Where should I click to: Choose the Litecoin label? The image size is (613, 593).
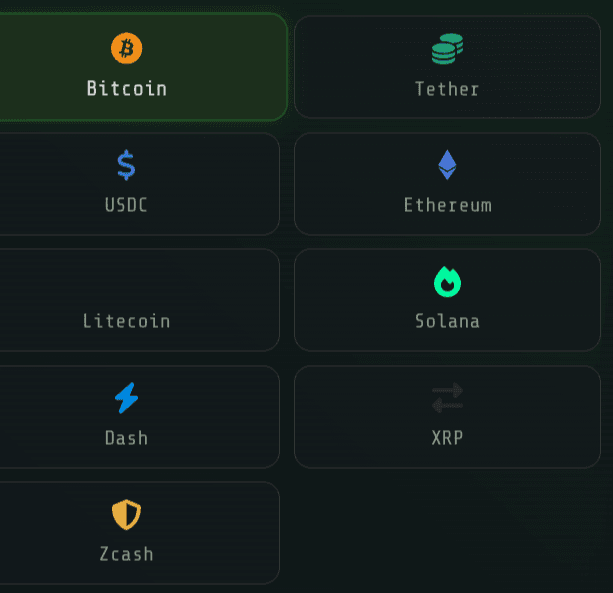126,321
